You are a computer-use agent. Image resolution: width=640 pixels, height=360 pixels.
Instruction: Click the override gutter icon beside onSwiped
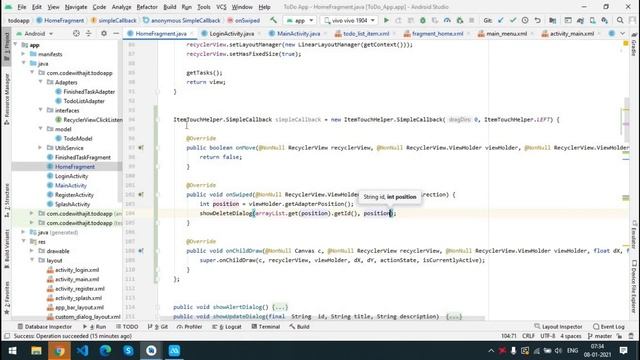(x=141, y=195)
